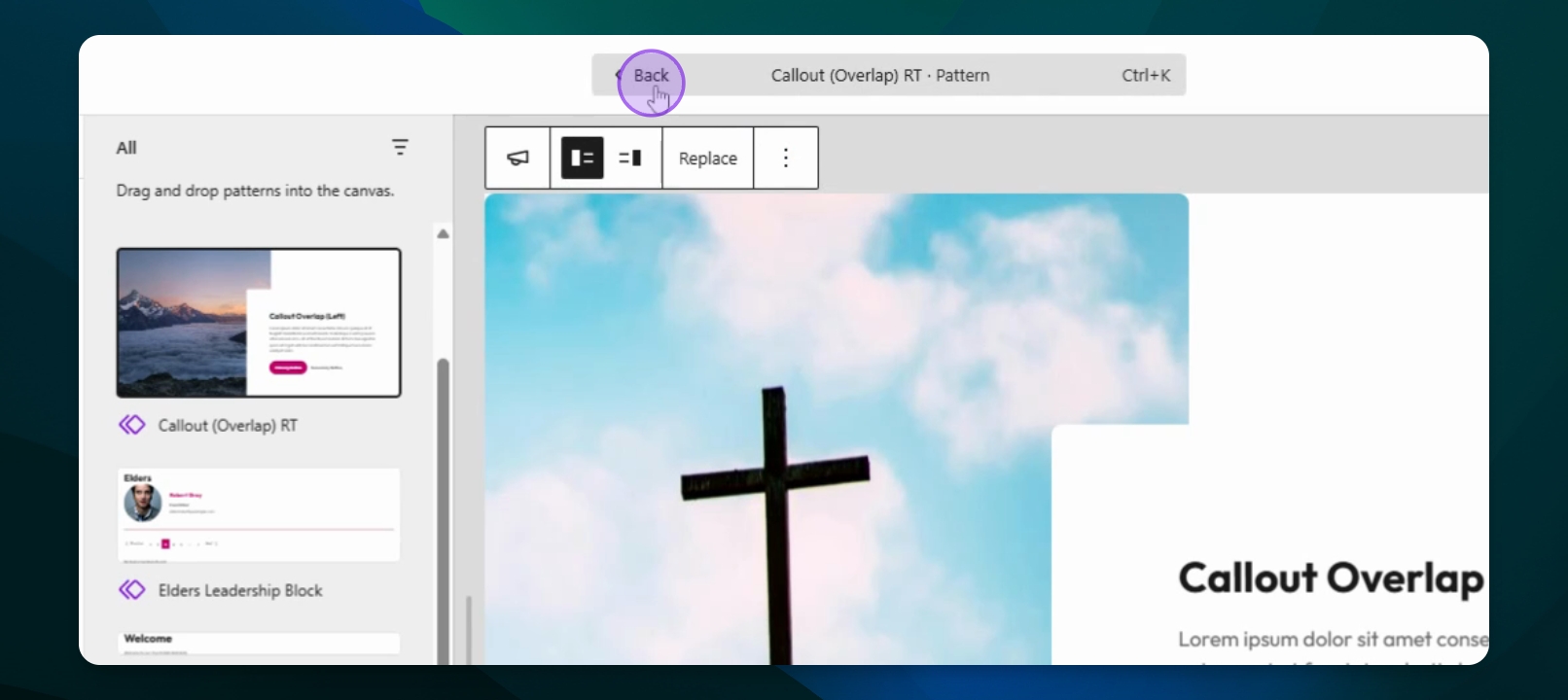Click the Callout (Overlap) RT pattern label

coord(228,426)
